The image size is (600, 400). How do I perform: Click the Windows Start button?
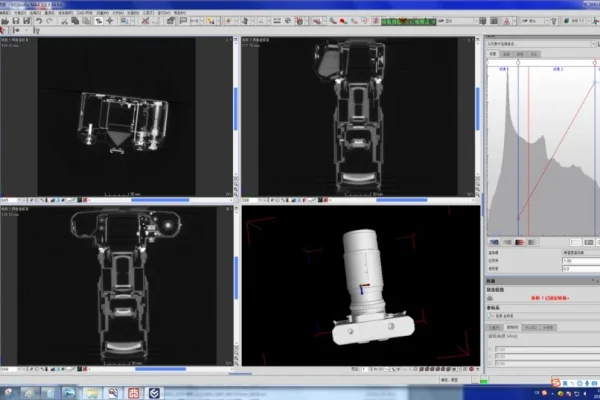click(10, 391)
